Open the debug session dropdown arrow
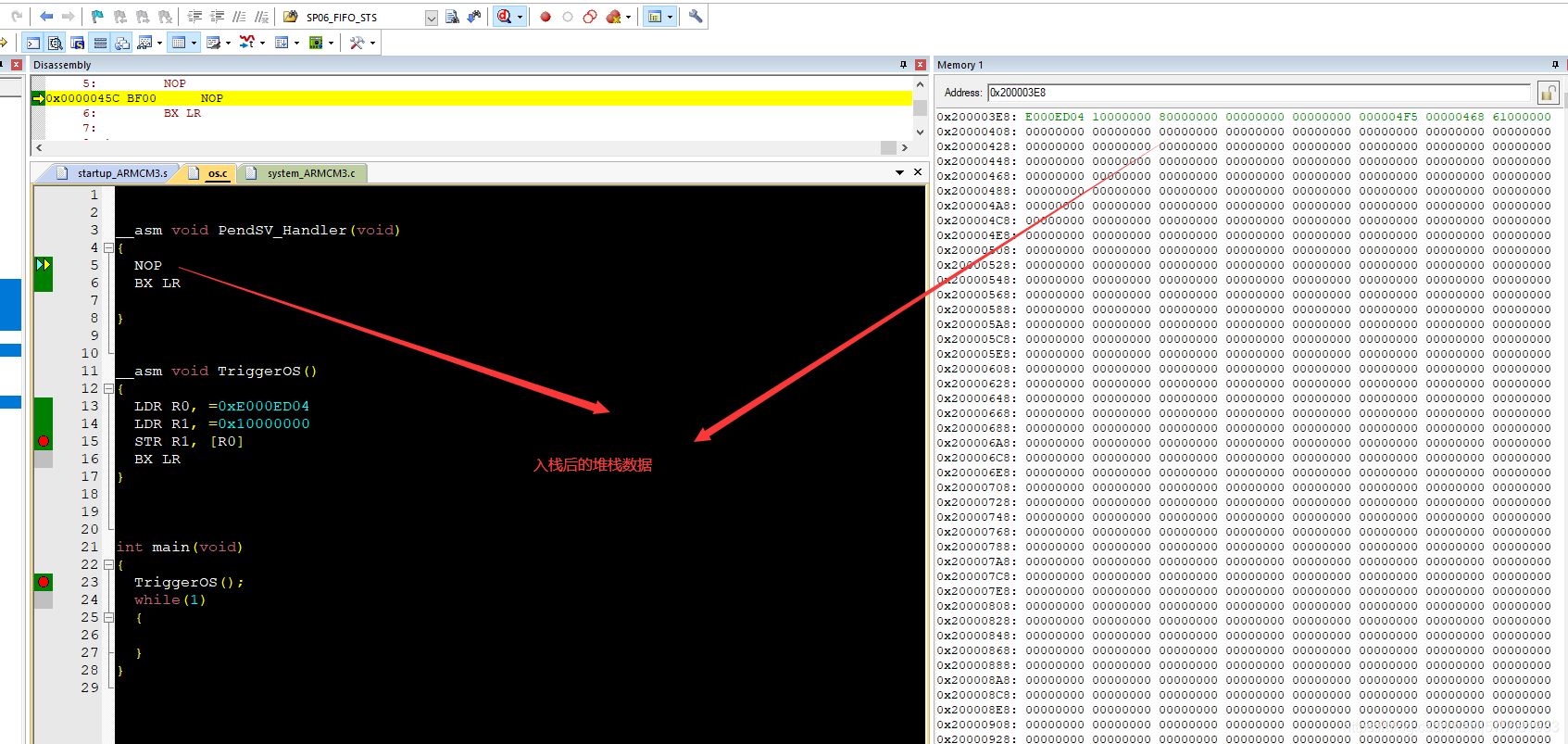The width and height of the screenshot is (1568, 744). (x=520, y=17)
